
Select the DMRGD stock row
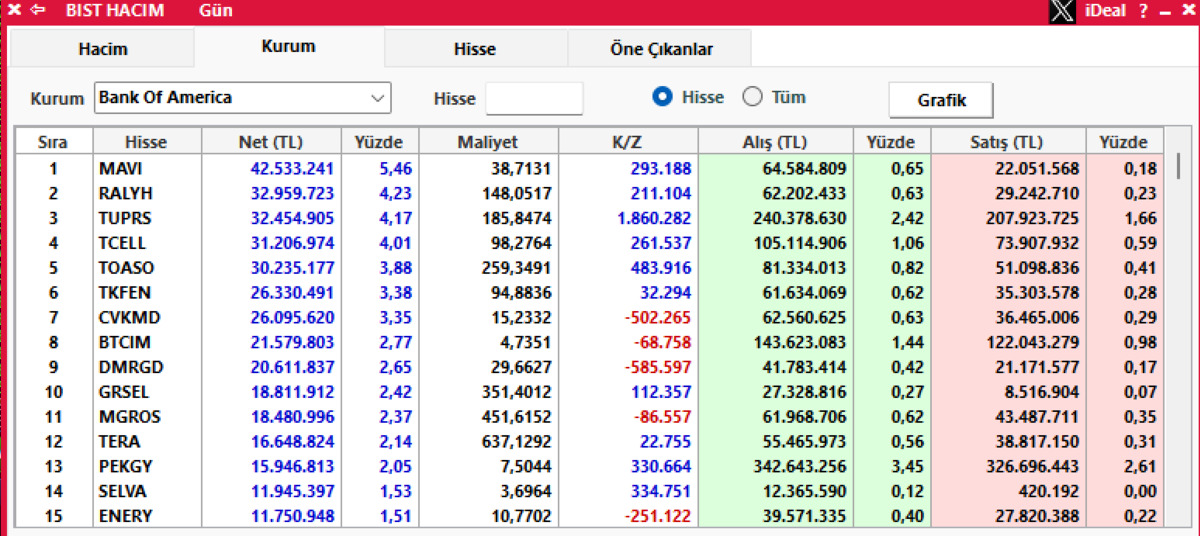pos(590,367)
